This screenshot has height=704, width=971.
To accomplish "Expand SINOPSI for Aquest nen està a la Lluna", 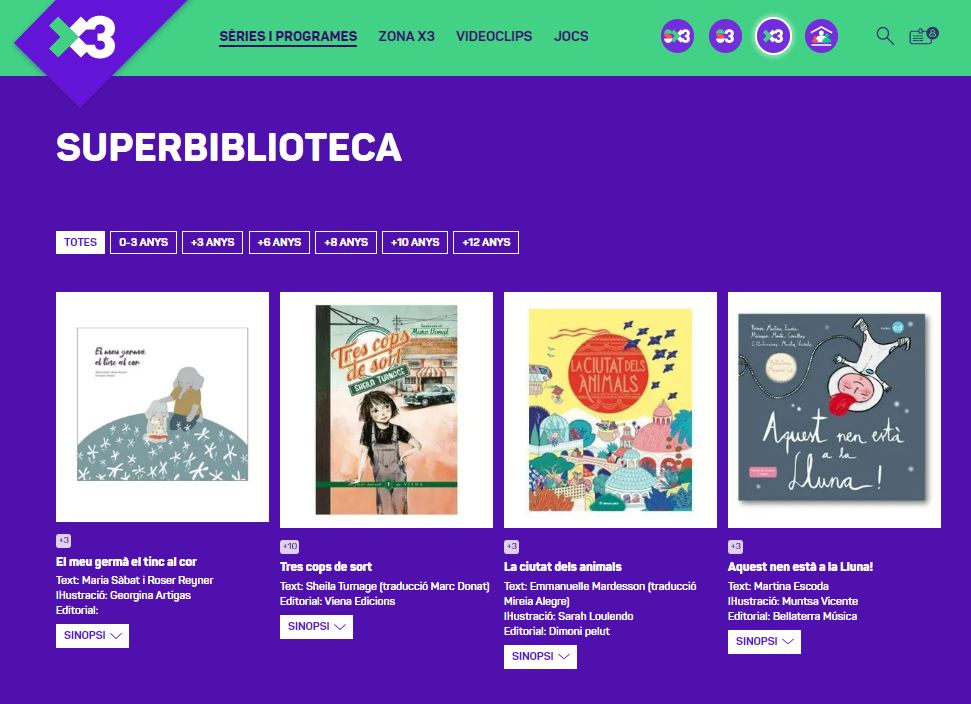I will pos(764,641).
